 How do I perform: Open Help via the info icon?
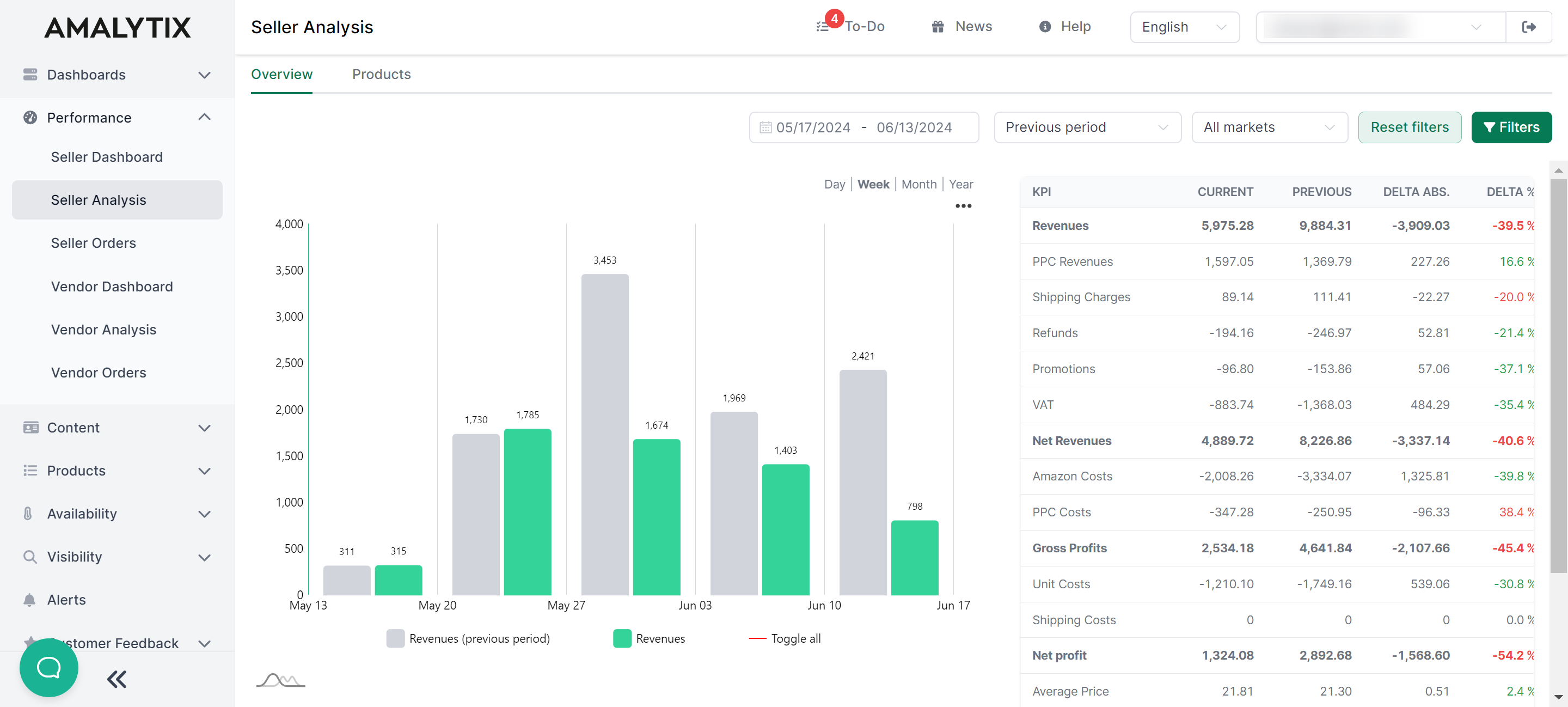click(1045, 26)
